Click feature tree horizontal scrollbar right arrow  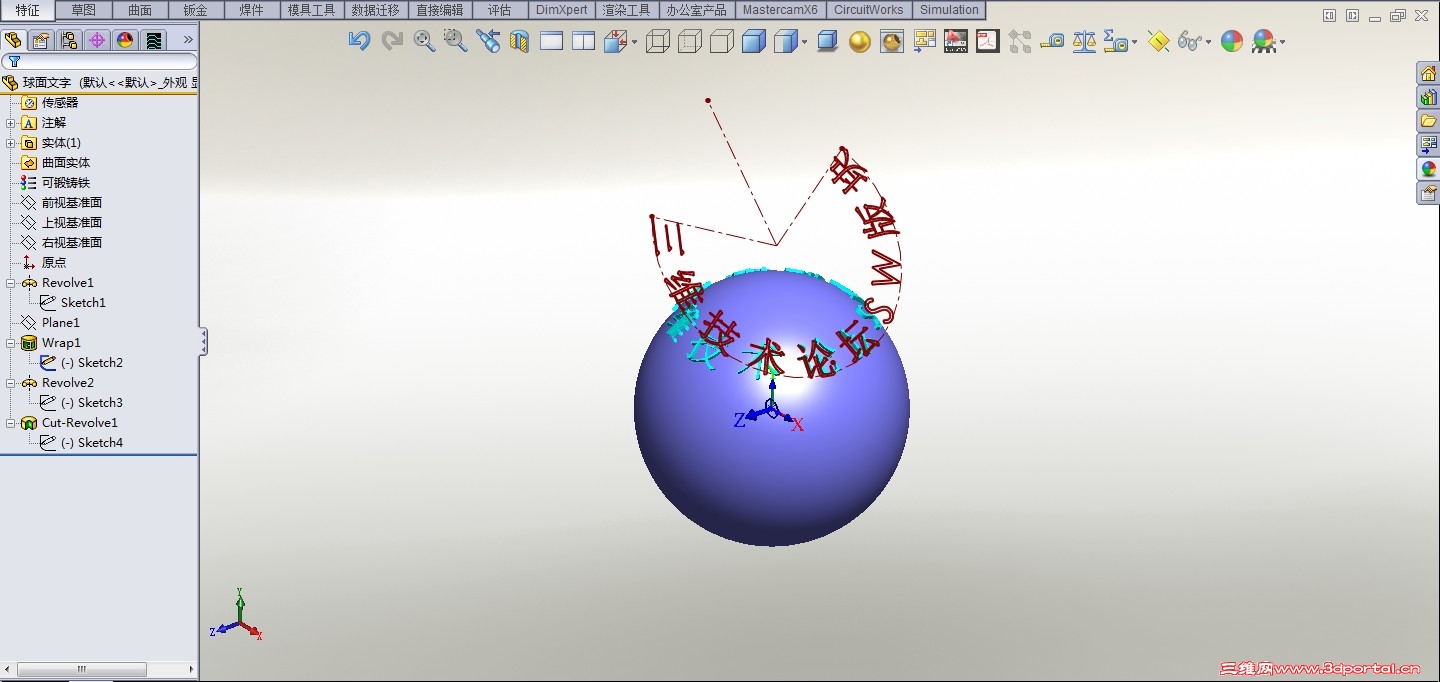pyautogui.click(x=191, y=669)
